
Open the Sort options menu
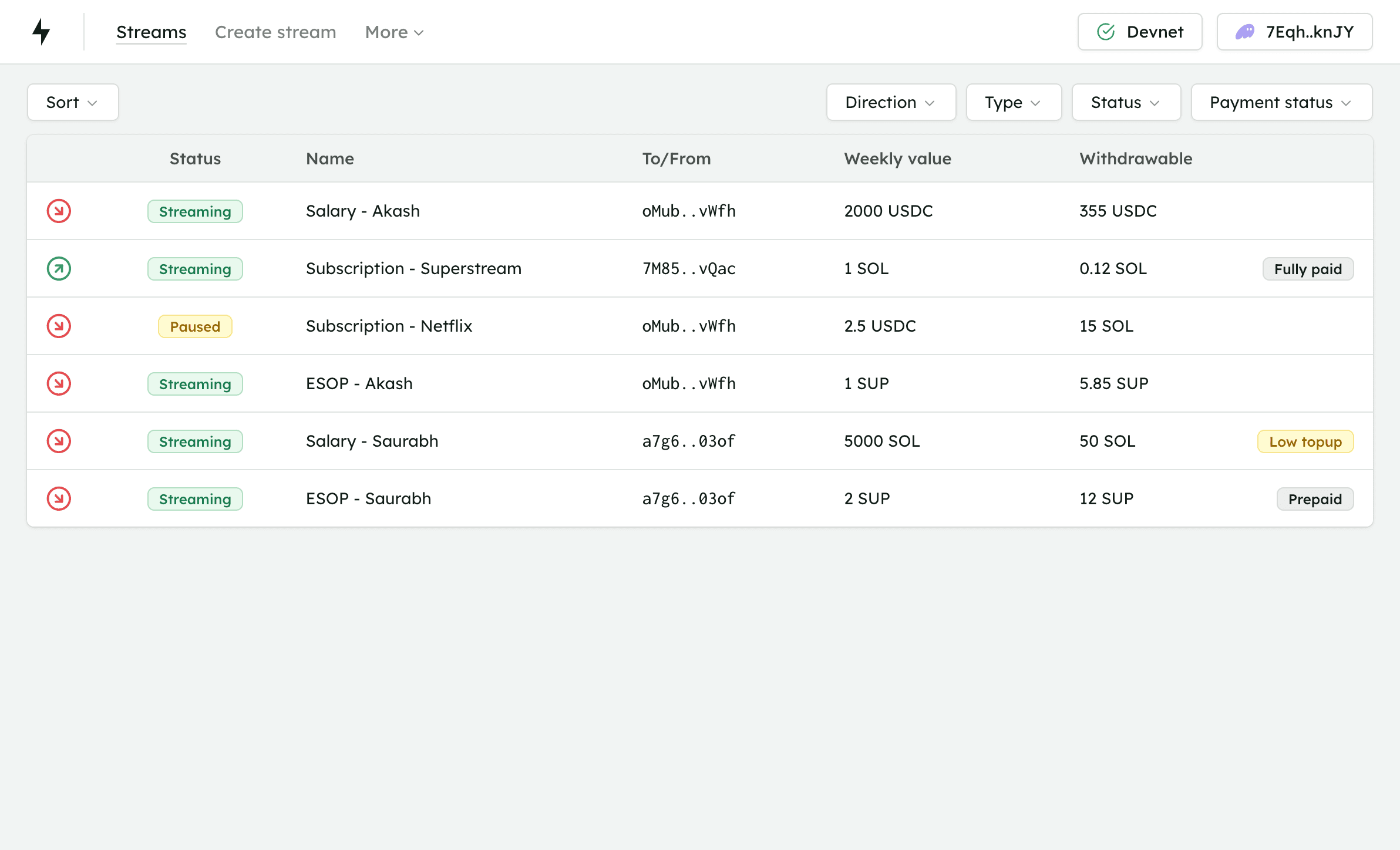coord(72,101)
